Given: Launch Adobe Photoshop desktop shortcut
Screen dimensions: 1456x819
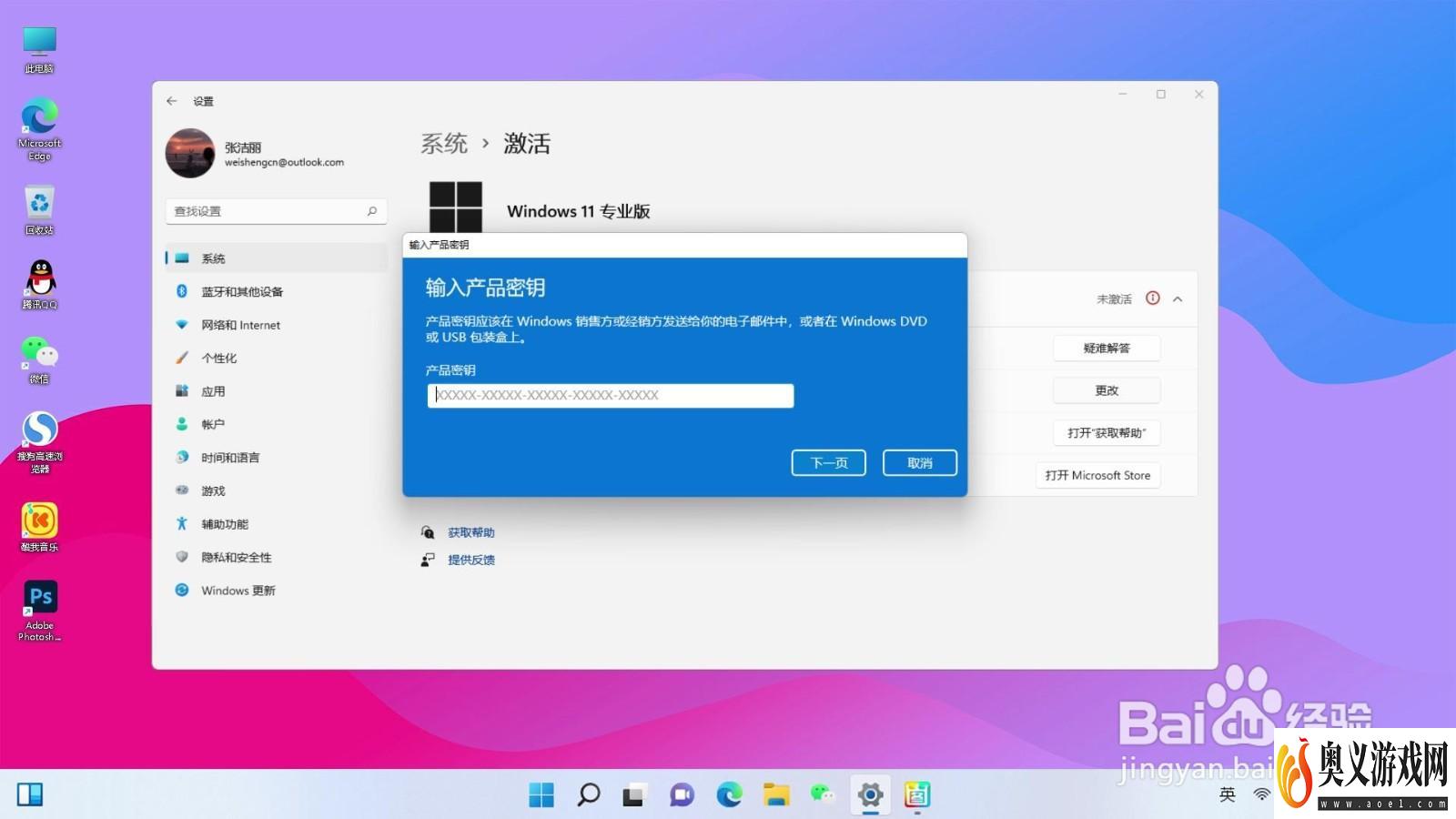Looking at the screenshot, I should [39, 611].
